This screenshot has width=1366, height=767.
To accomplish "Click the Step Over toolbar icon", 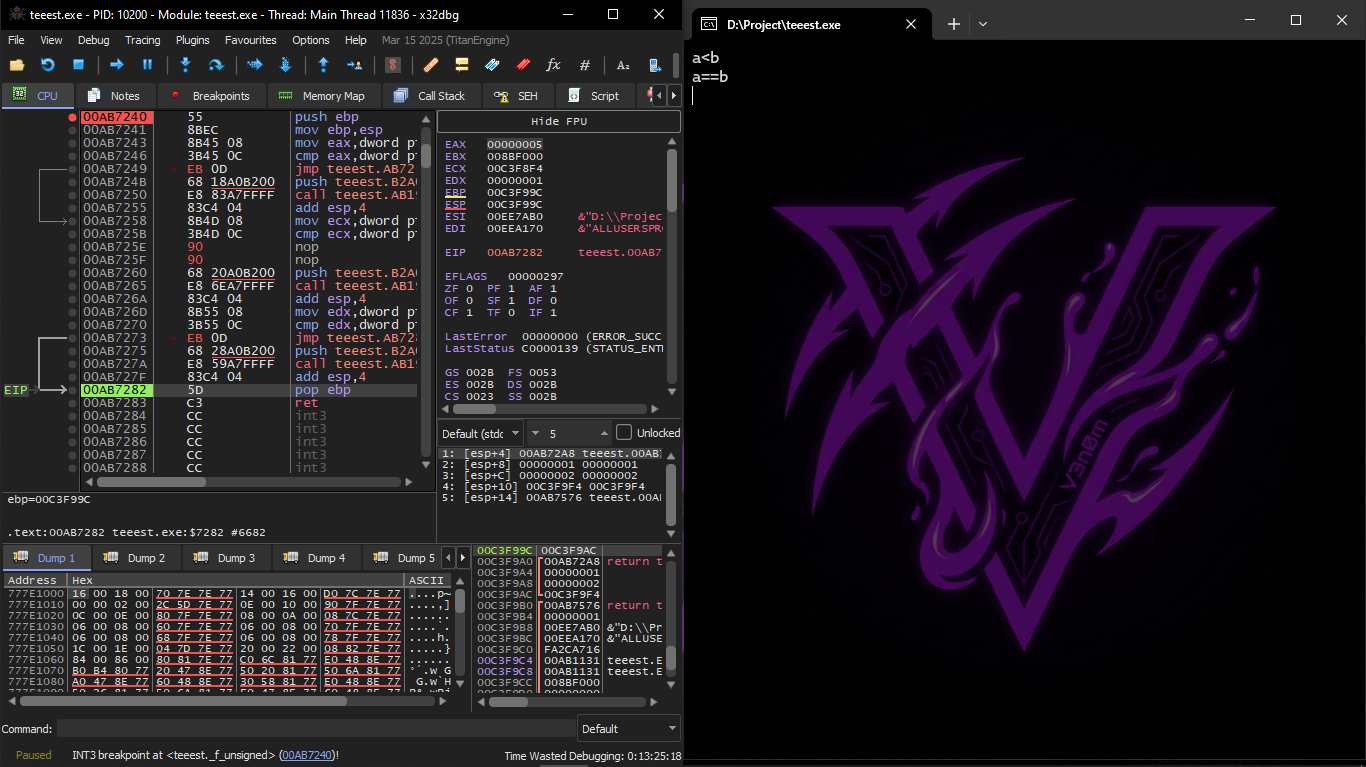I will pyautogui.click(x=215, y=65).
